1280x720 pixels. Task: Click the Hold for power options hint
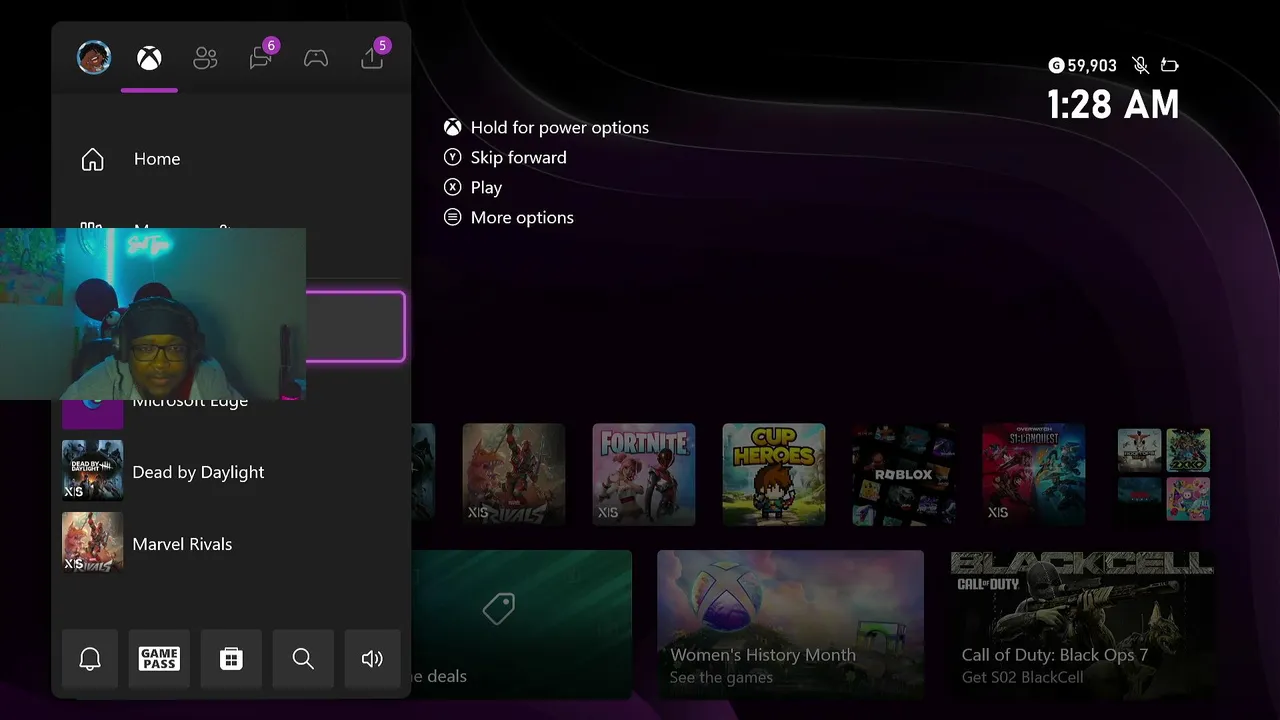(x=546, y=127)
